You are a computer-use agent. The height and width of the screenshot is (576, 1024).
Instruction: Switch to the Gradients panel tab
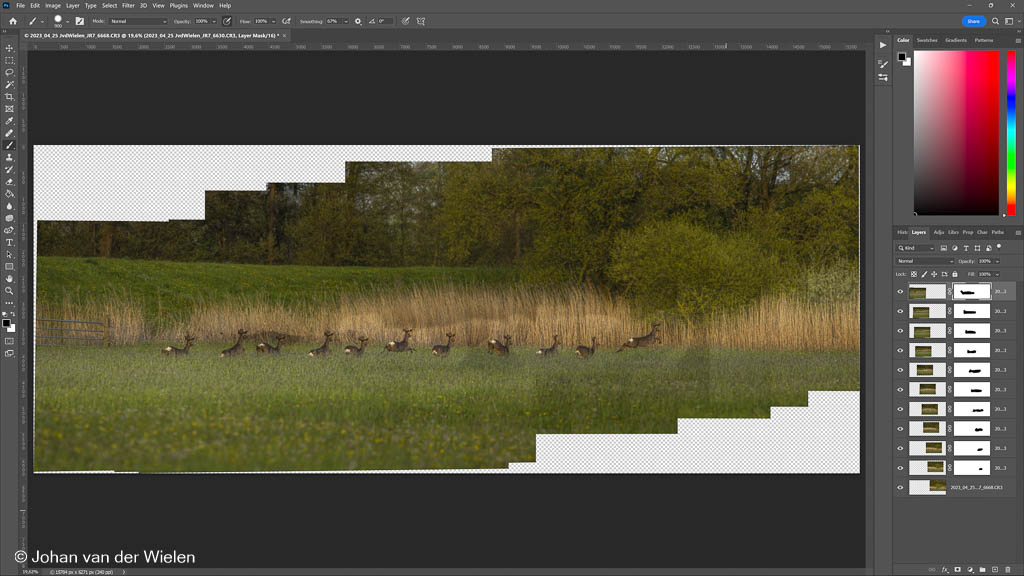(x=956, y=40)
